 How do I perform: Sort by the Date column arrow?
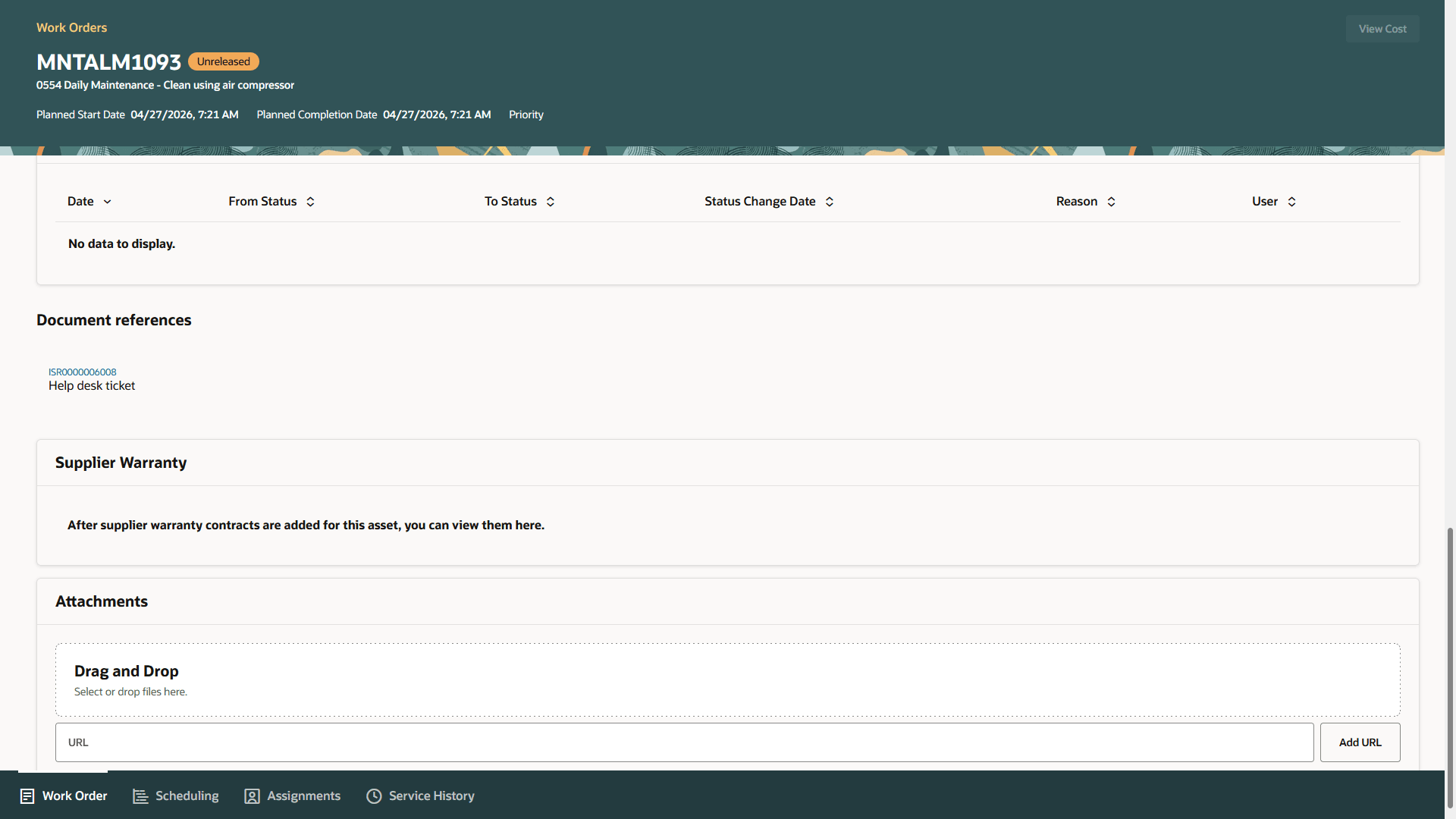[108, 202]
